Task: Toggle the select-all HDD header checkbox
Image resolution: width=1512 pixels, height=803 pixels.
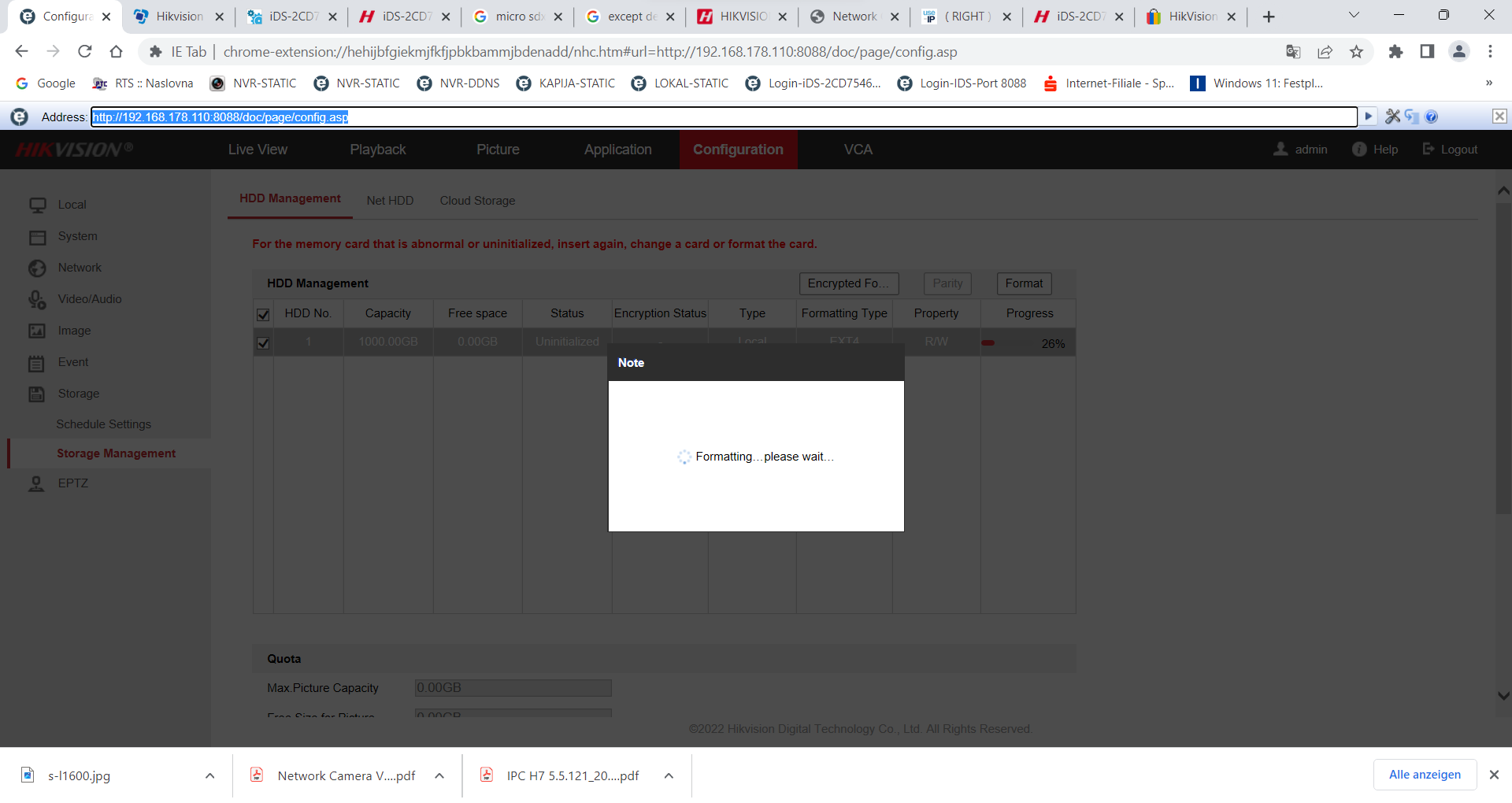Action: click(263, 314)
